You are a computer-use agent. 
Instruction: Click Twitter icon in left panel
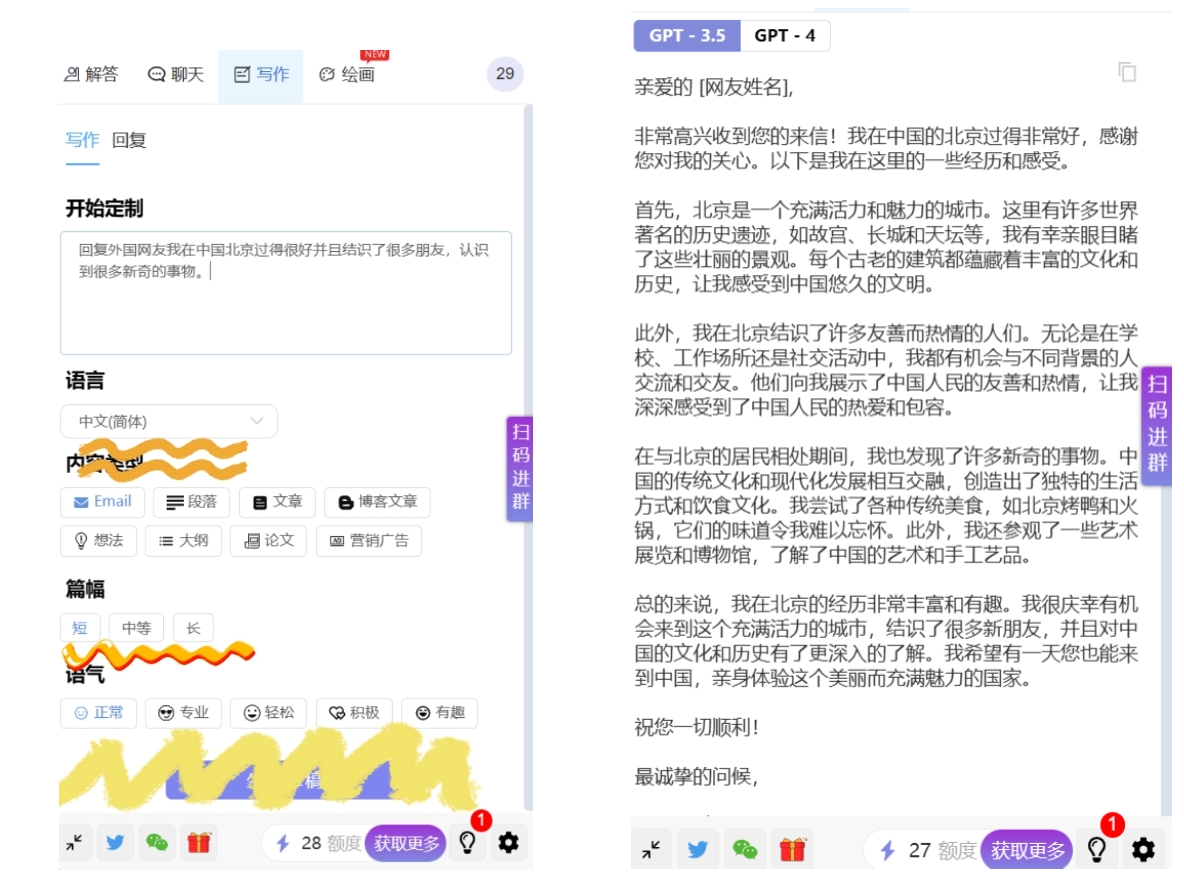click(116, 843)
